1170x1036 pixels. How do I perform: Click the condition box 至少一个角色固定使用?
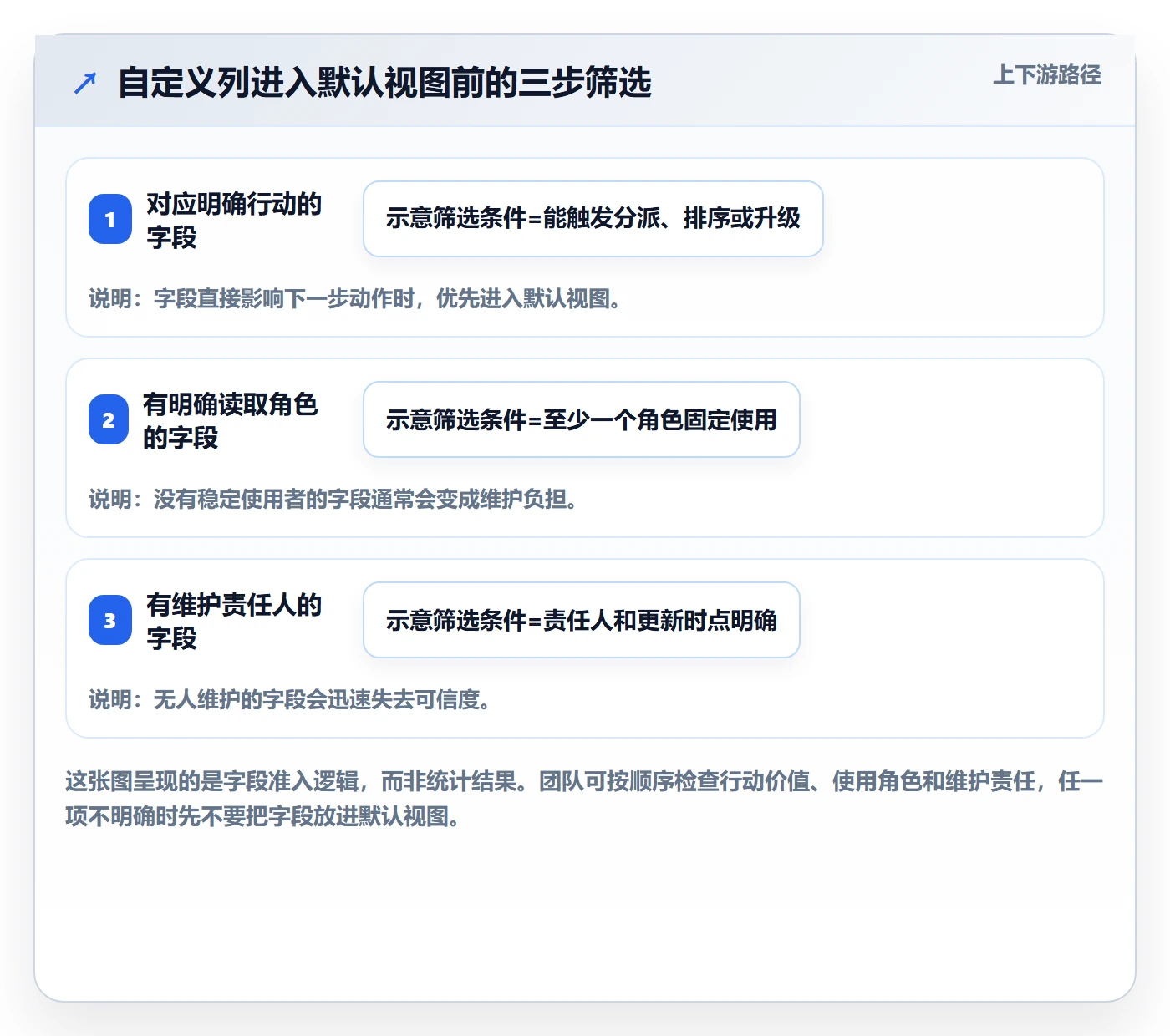[582, 419]
